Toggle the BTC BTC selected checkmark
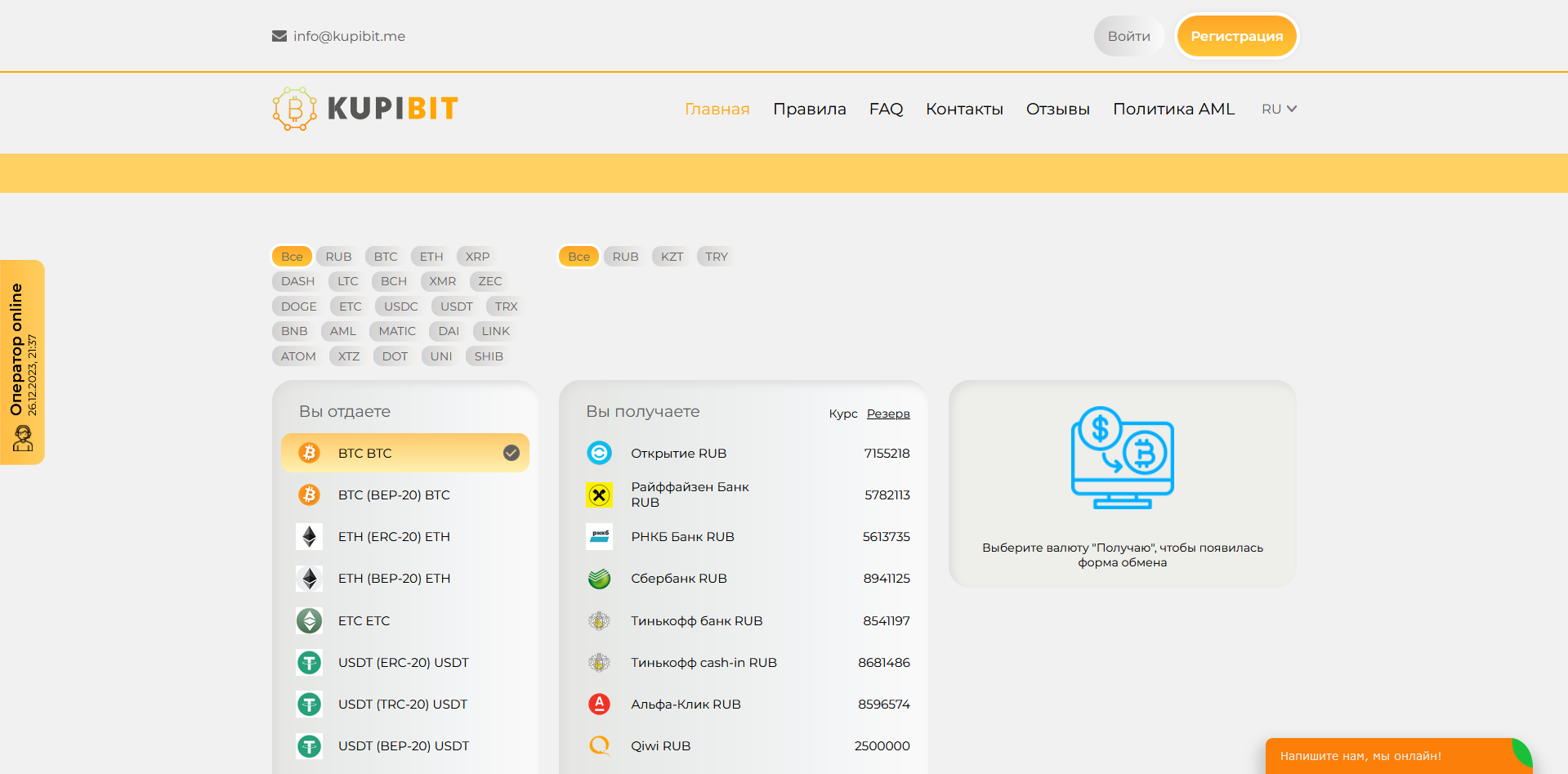The height and width of the screenshot is (774, 1568). click(511, 453)
